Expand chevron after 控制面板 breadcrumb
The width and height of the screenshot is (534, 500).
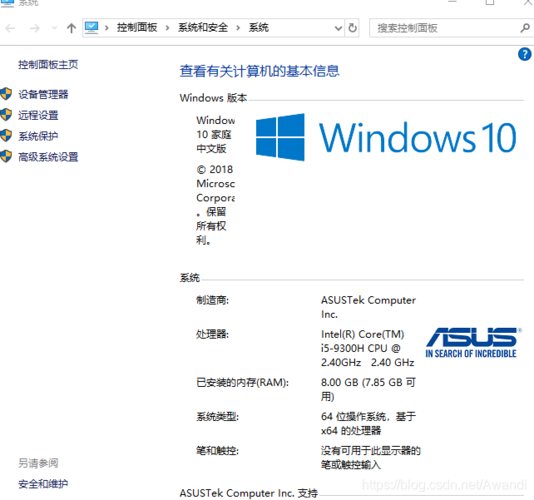(167, 28)
